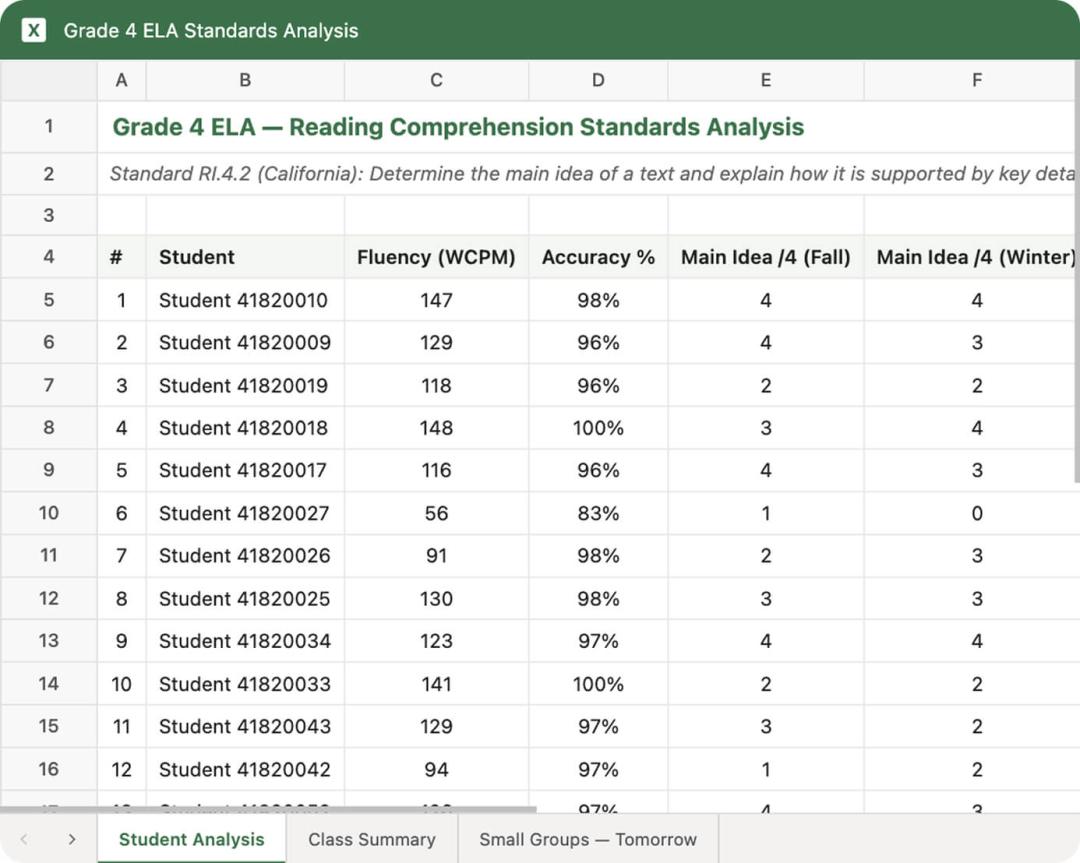Select fluency value 56
The image size is (1080, 863).
coord(436,513)
